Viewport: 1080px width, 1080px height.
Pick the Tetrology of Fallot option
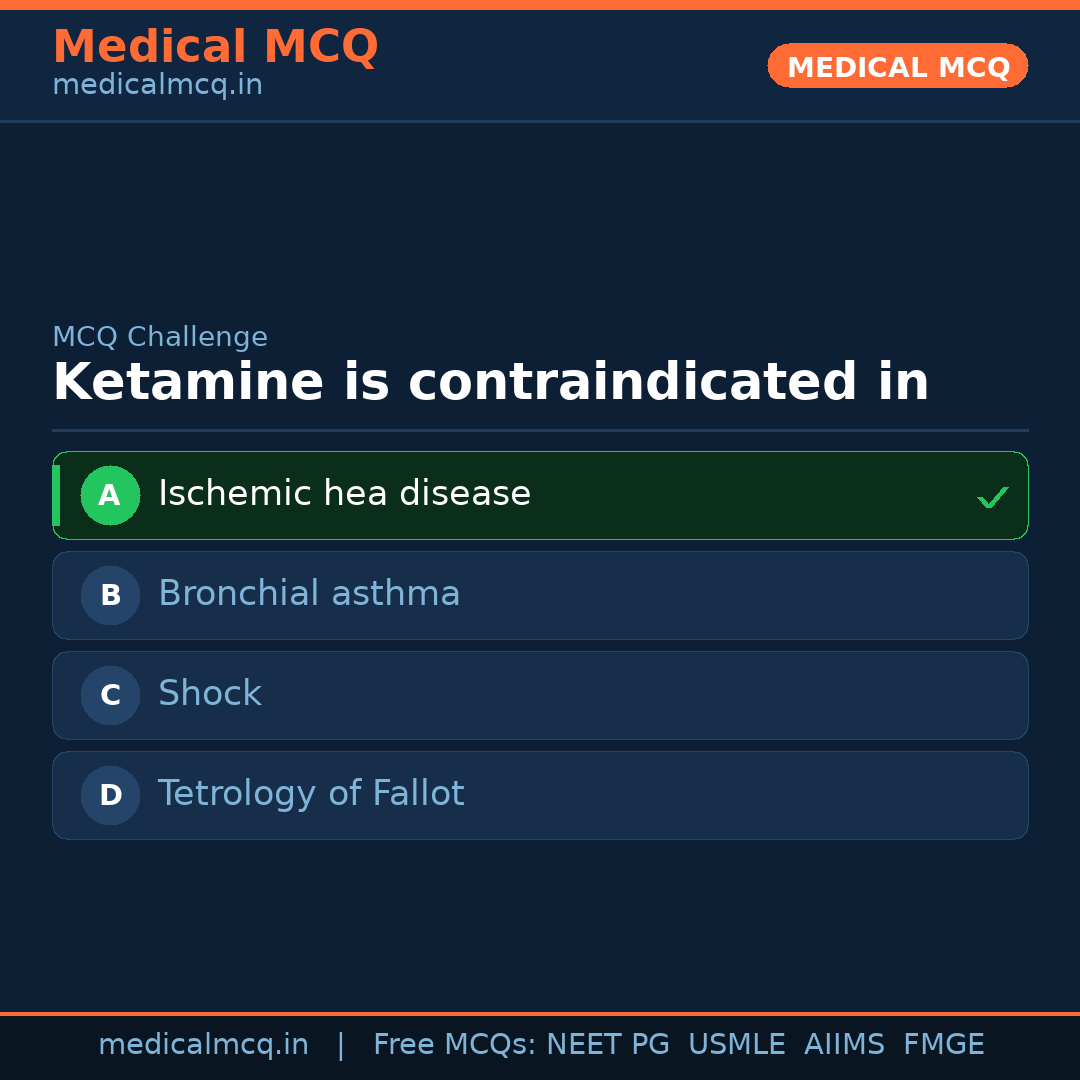[x=540, y=795]
